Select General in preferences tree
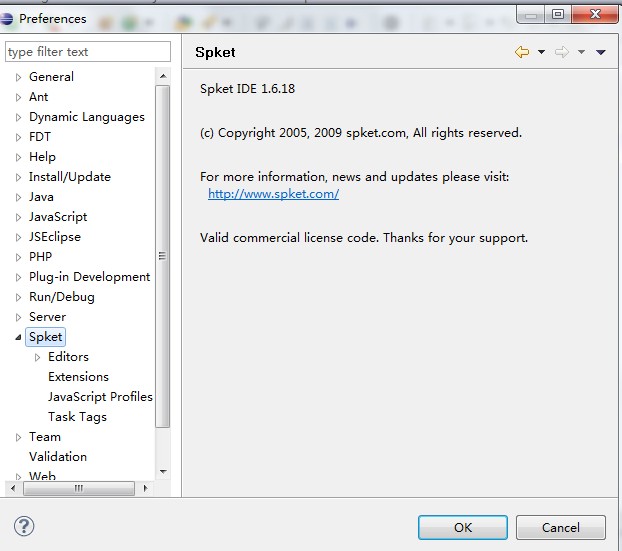622x551 pixels. pyautogui.click(x=51, y=77)
